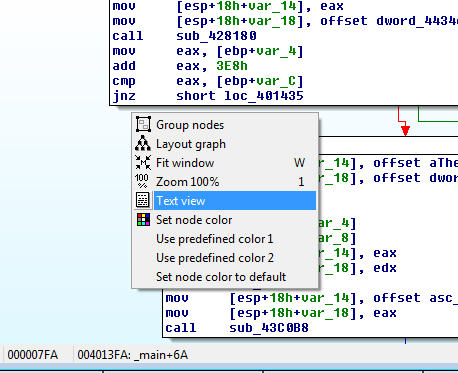Click status bar address 004013FA: _main+6A

click(x=133, y=355)
